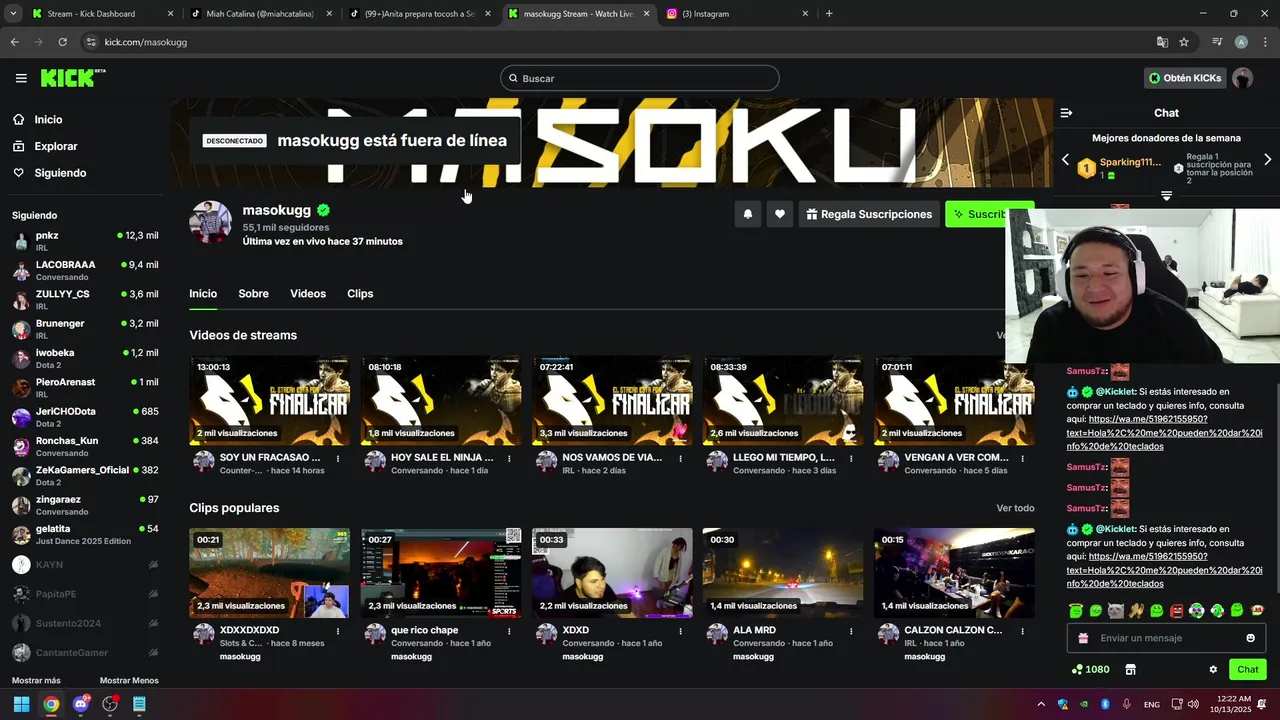Click the translate page icon in the address bar
Image resolution: width=1280 pixels, height=720 pixels.
tap(1162, 42)
